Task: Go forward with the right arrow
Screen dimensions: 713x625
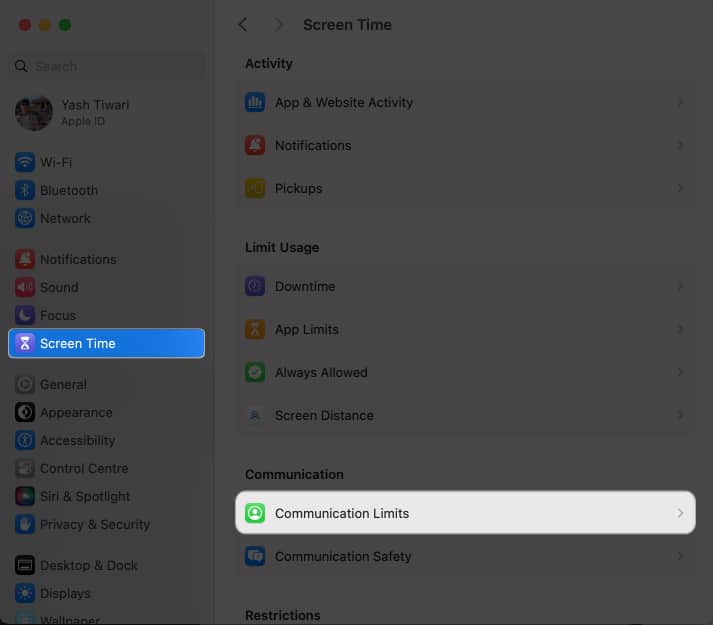Action: tap(278, 25)
